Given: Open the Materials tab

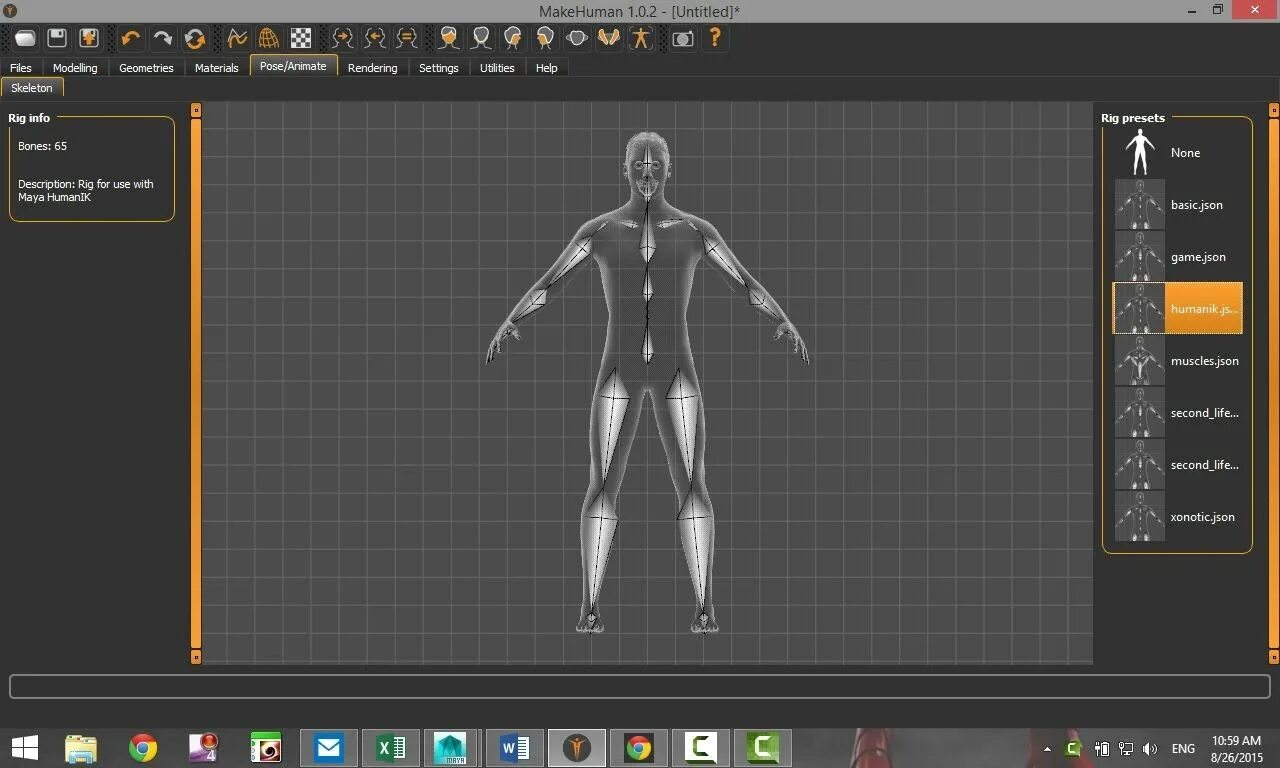Looking at the screenshot, I should [x=217, y=67].
